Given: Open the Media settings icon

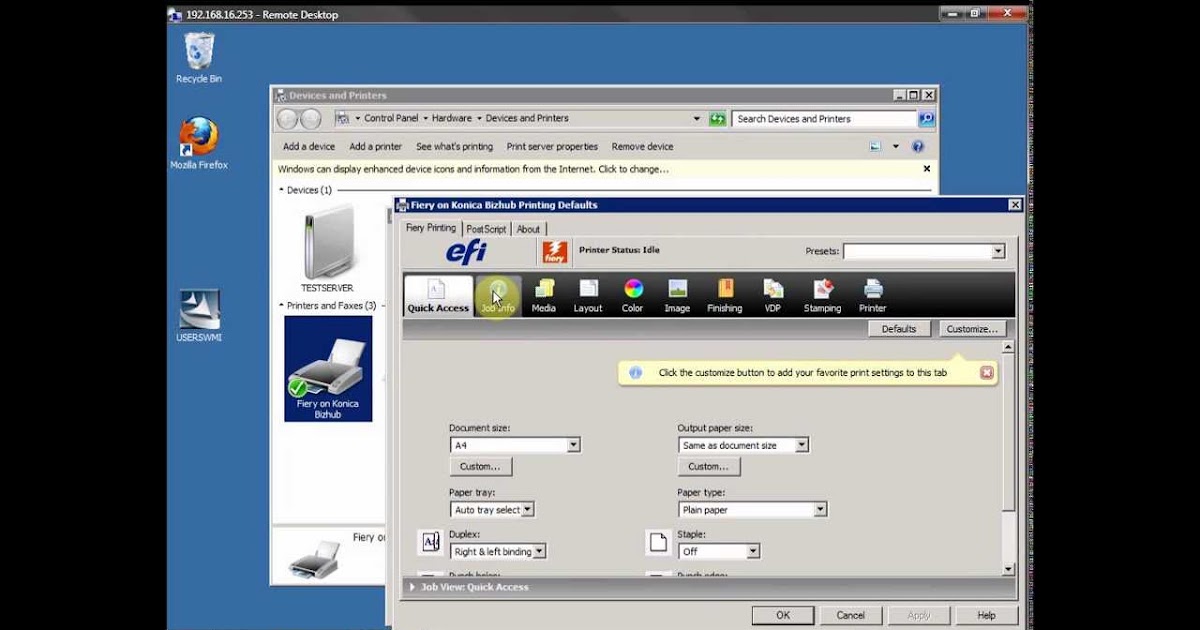Looking at the screenshot, I should click(x=543, y=296).
